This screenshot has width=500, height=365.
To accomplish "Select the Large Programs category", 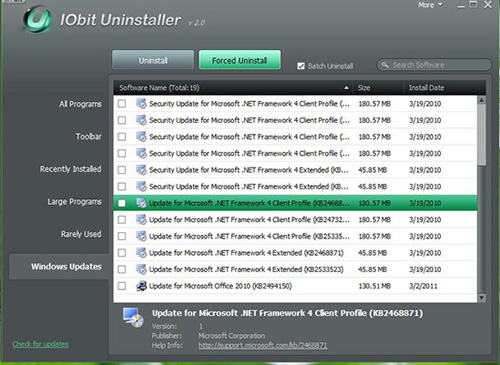I will coord(74,202).
